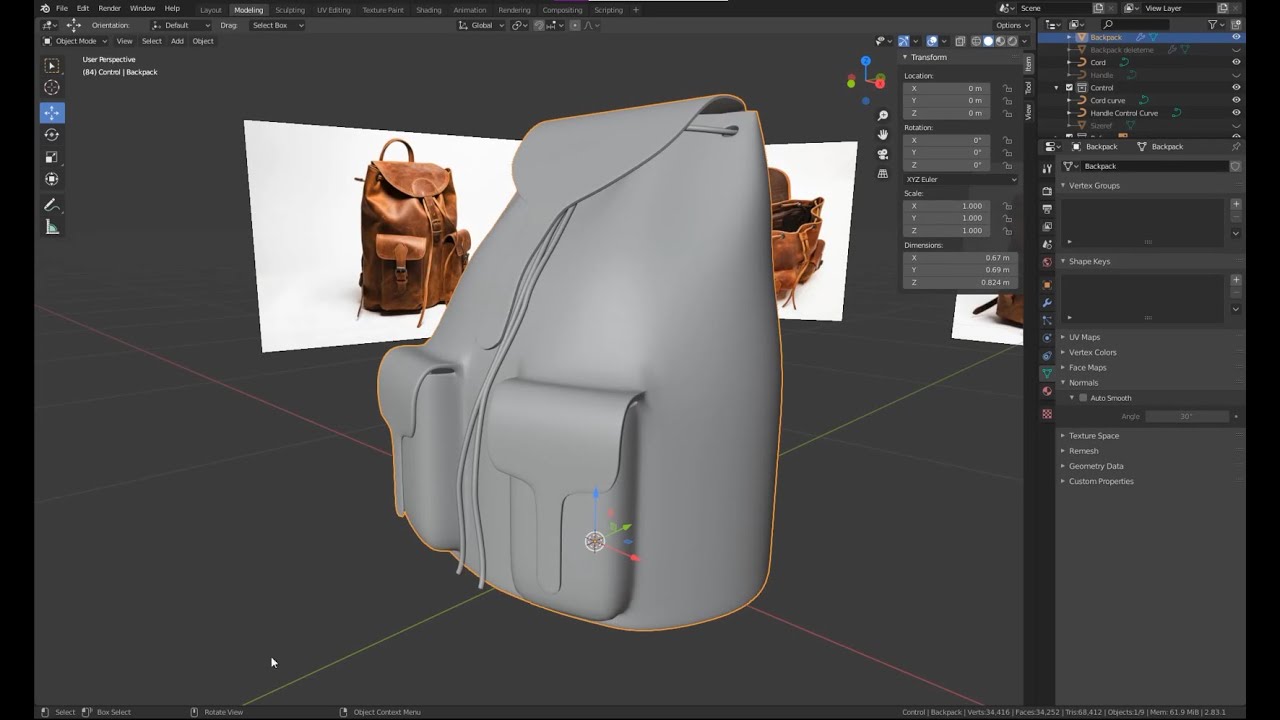This screenshot has height=720, width=1280.
Task: Open Texture properties checker tab
Action: (1047, 414)
